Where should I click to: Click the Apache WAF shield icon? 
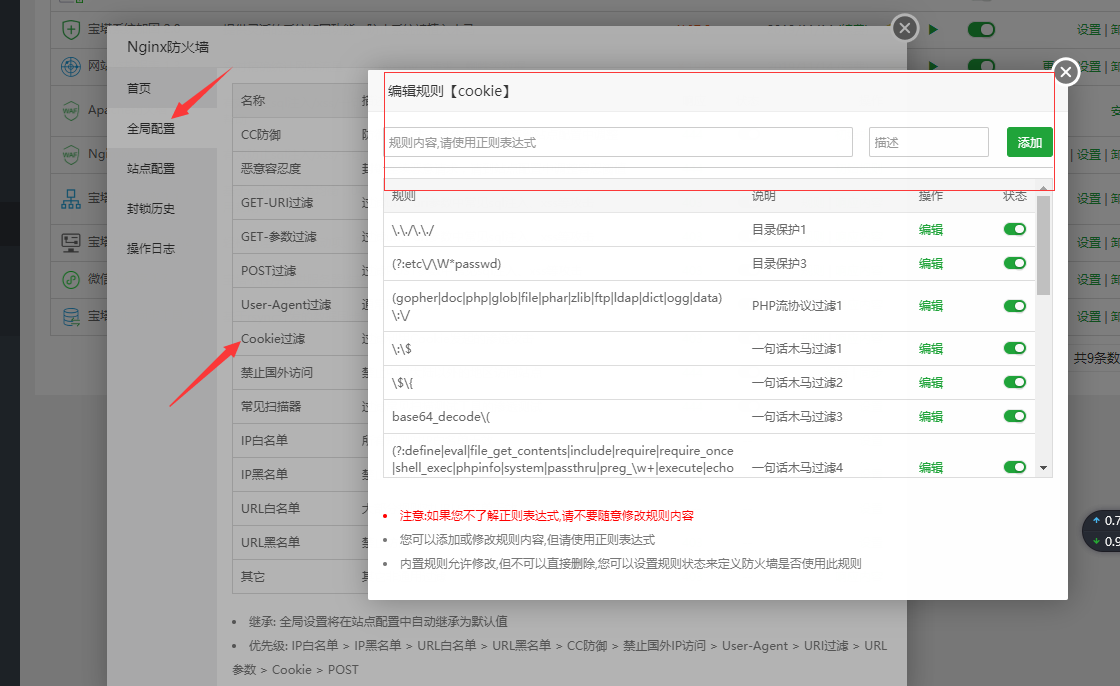71,111
